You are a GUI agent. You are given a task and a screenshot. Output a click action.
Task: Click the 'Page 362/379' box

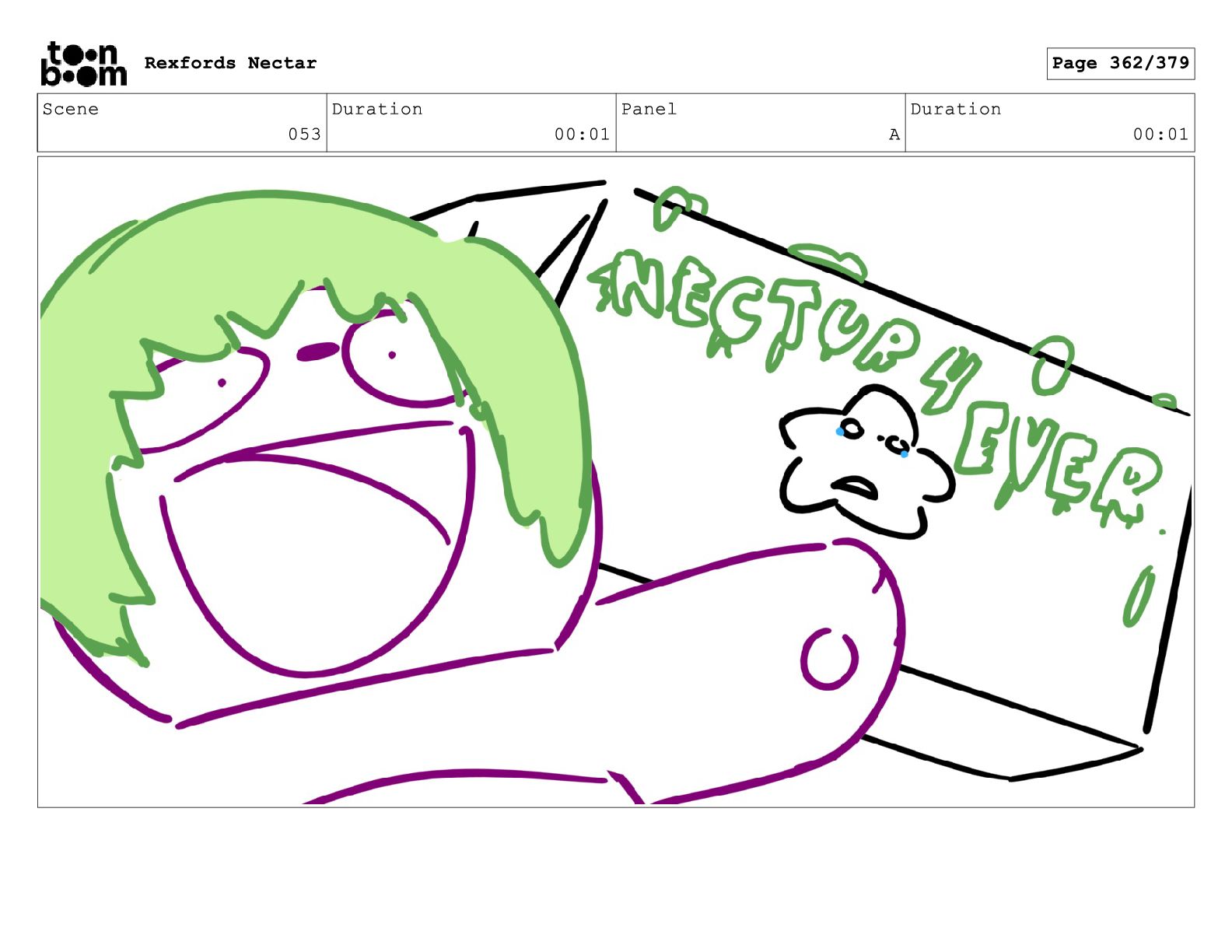1120,63
